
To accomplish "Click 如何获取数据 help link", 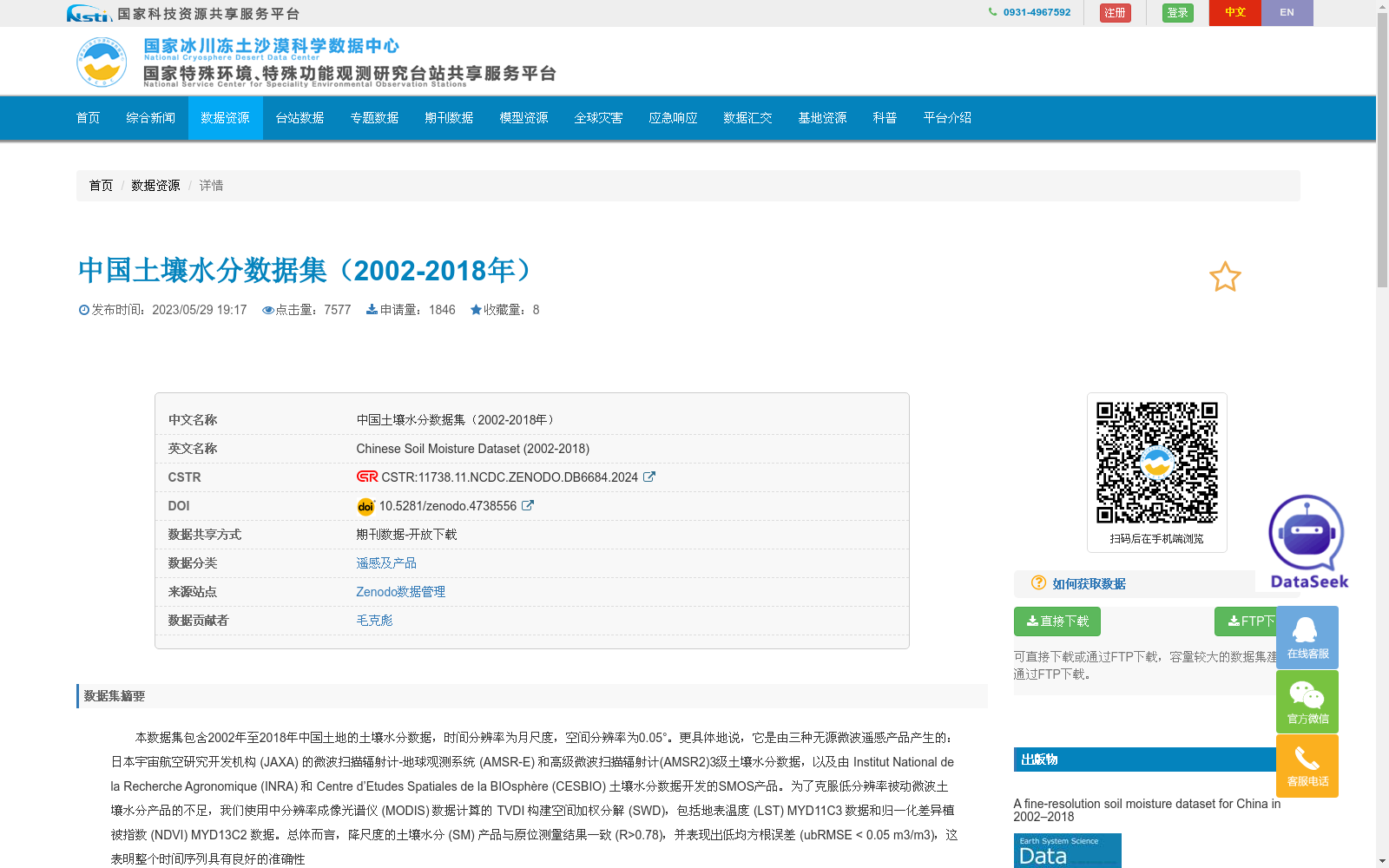I will pos(1089,583).
